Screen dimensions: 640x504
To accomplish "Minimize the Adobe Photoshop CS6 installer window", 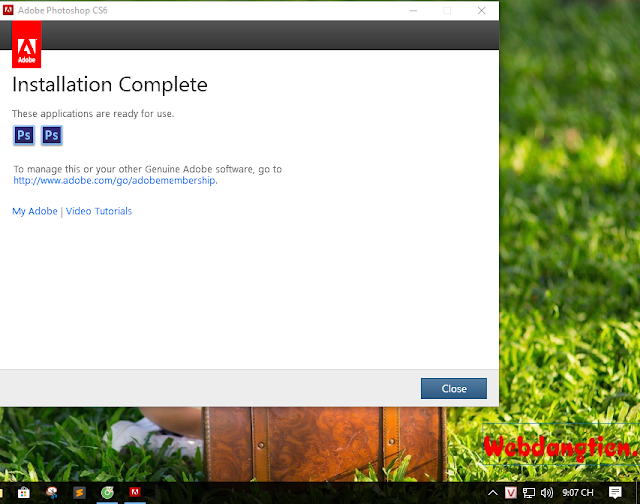I will (x=413, y=10).
